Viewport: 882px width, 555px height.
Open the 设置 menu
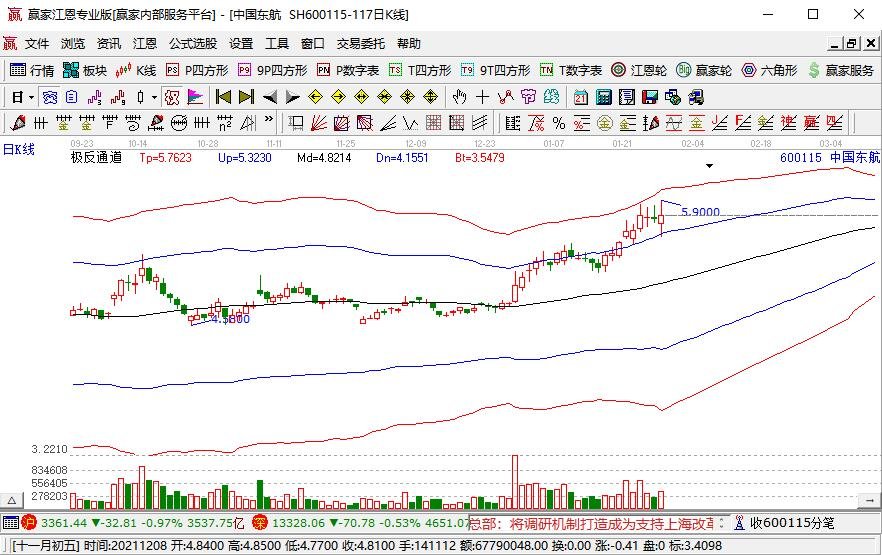(241, 44)
